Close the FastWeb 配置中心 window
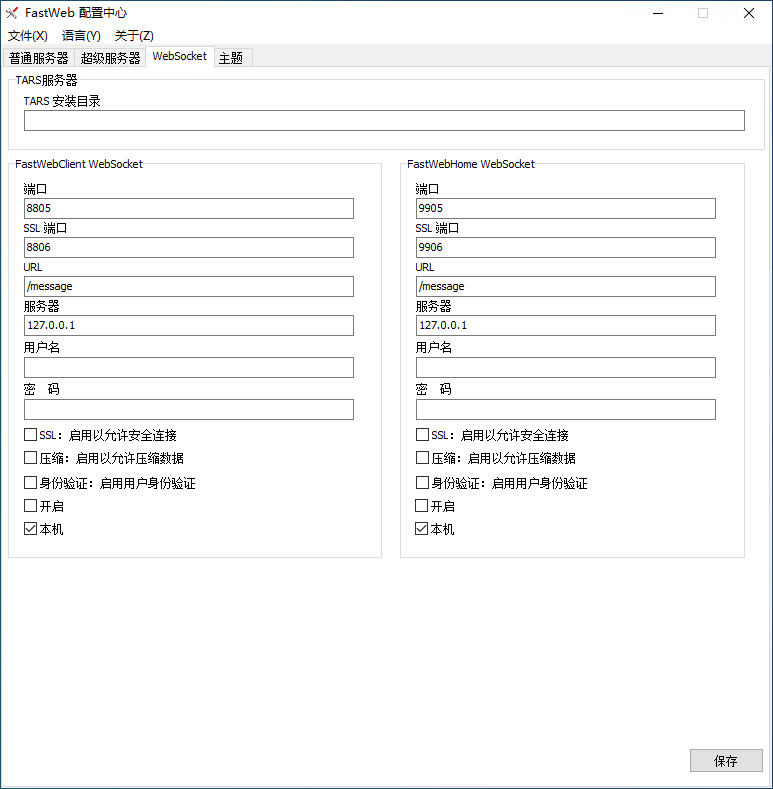Screen dimensions: 773x789 tap(749, 13)
